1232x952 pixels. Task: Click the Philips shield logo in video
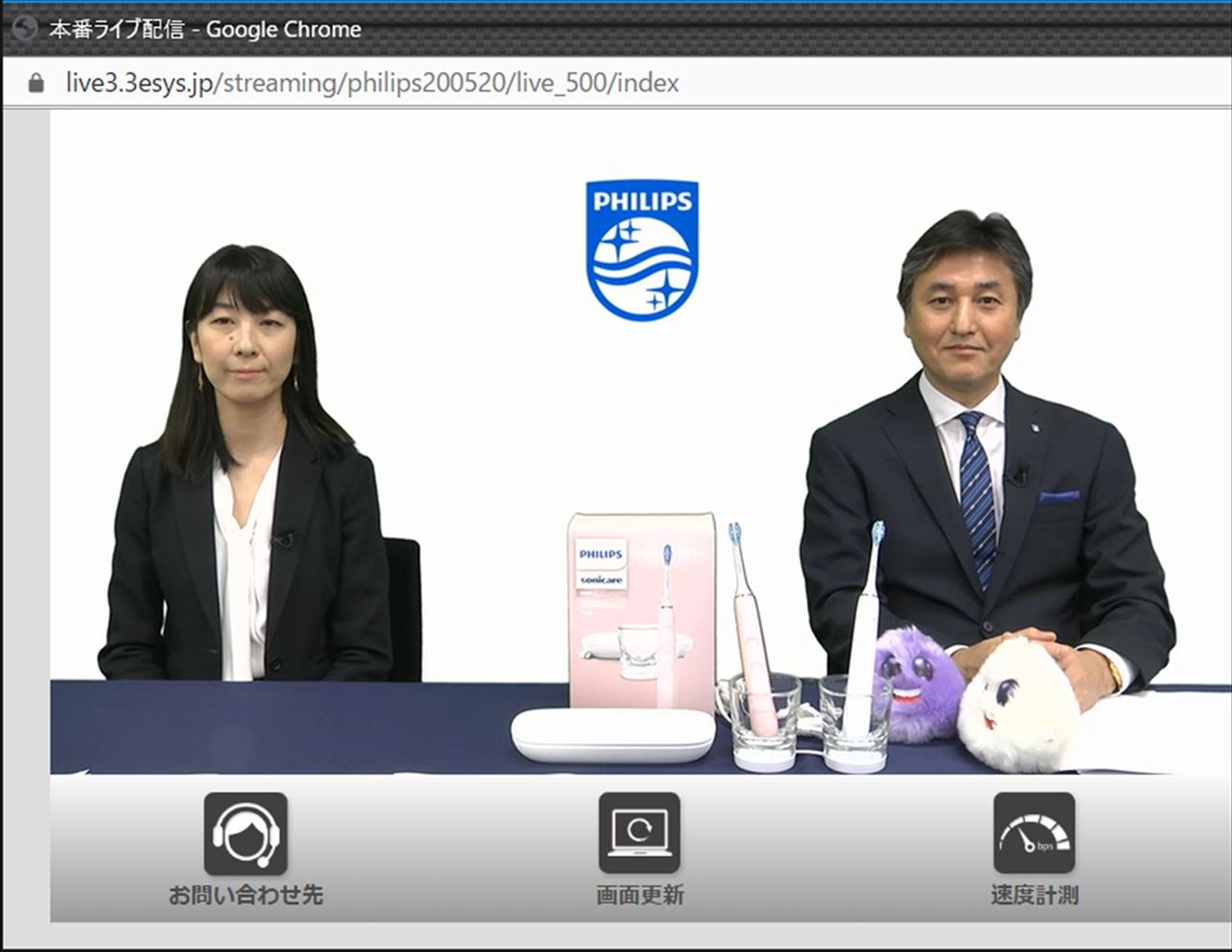[642, 250]
